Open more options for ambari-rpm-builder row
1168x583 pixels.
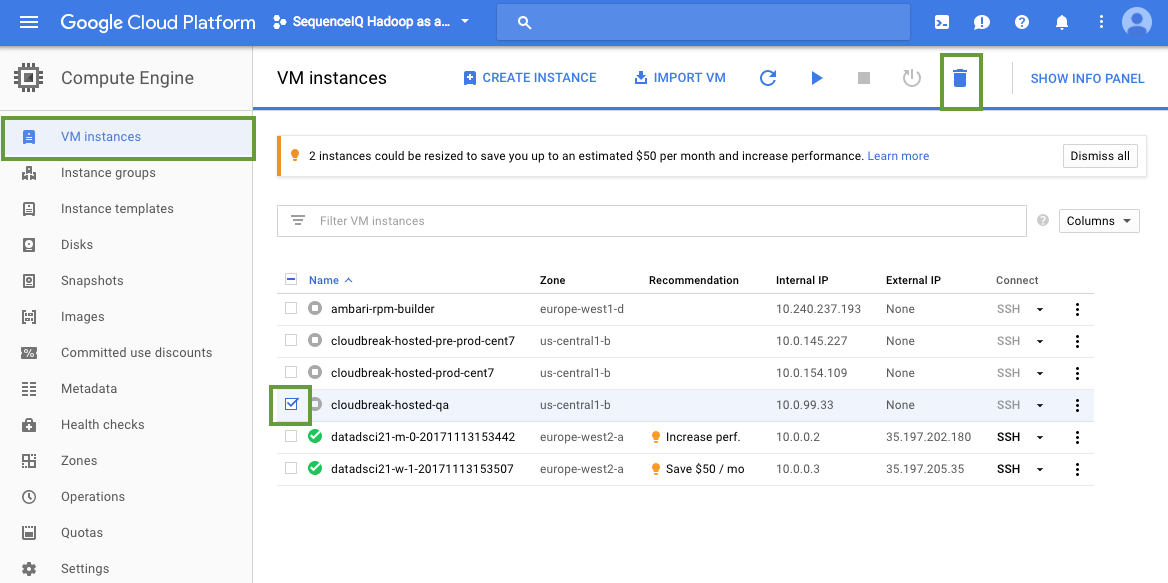[x=1077, y=309]
